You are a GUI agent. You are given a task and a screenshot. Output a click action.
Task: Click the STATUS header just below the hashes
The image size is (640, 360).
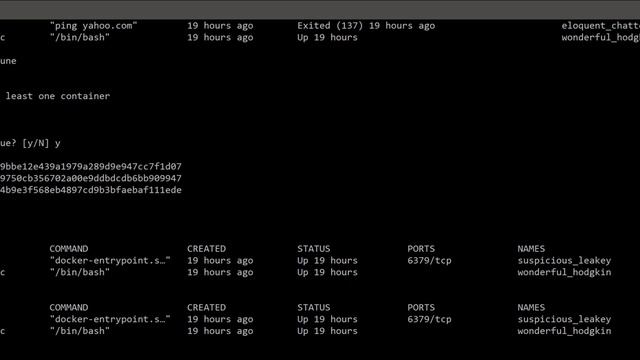tap(313, 249)
